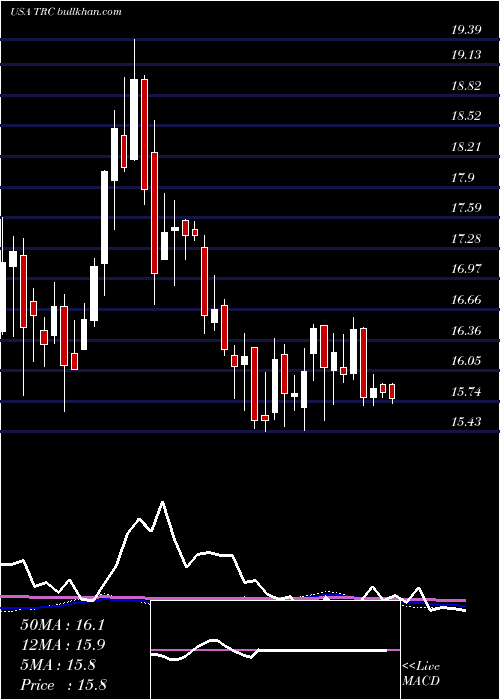Click the MACD inset panel
The image size is (500, 700).
[x=275, y=650]
